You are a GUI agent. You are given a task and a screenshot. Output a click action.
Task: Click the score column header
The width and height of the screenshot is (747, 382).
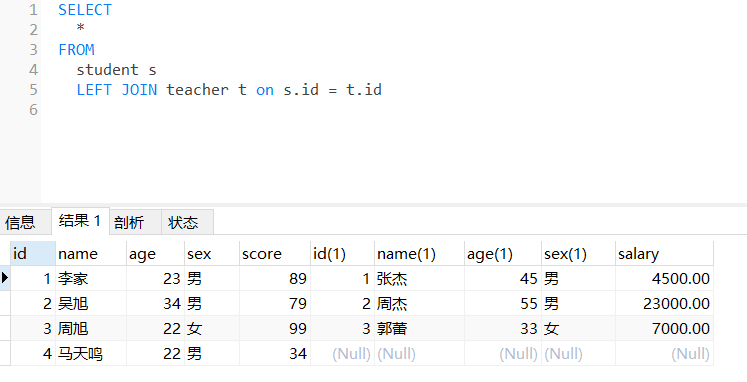[275, 253]
